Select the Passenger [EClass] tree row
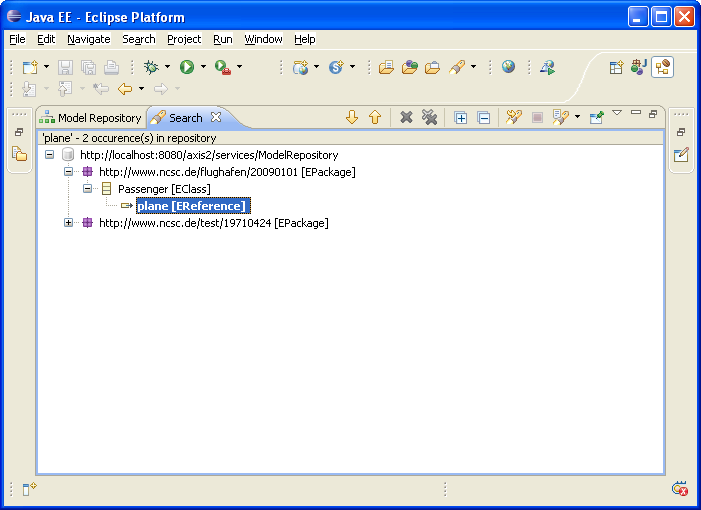This screenshot has height=510, width=701. point(164,189)
